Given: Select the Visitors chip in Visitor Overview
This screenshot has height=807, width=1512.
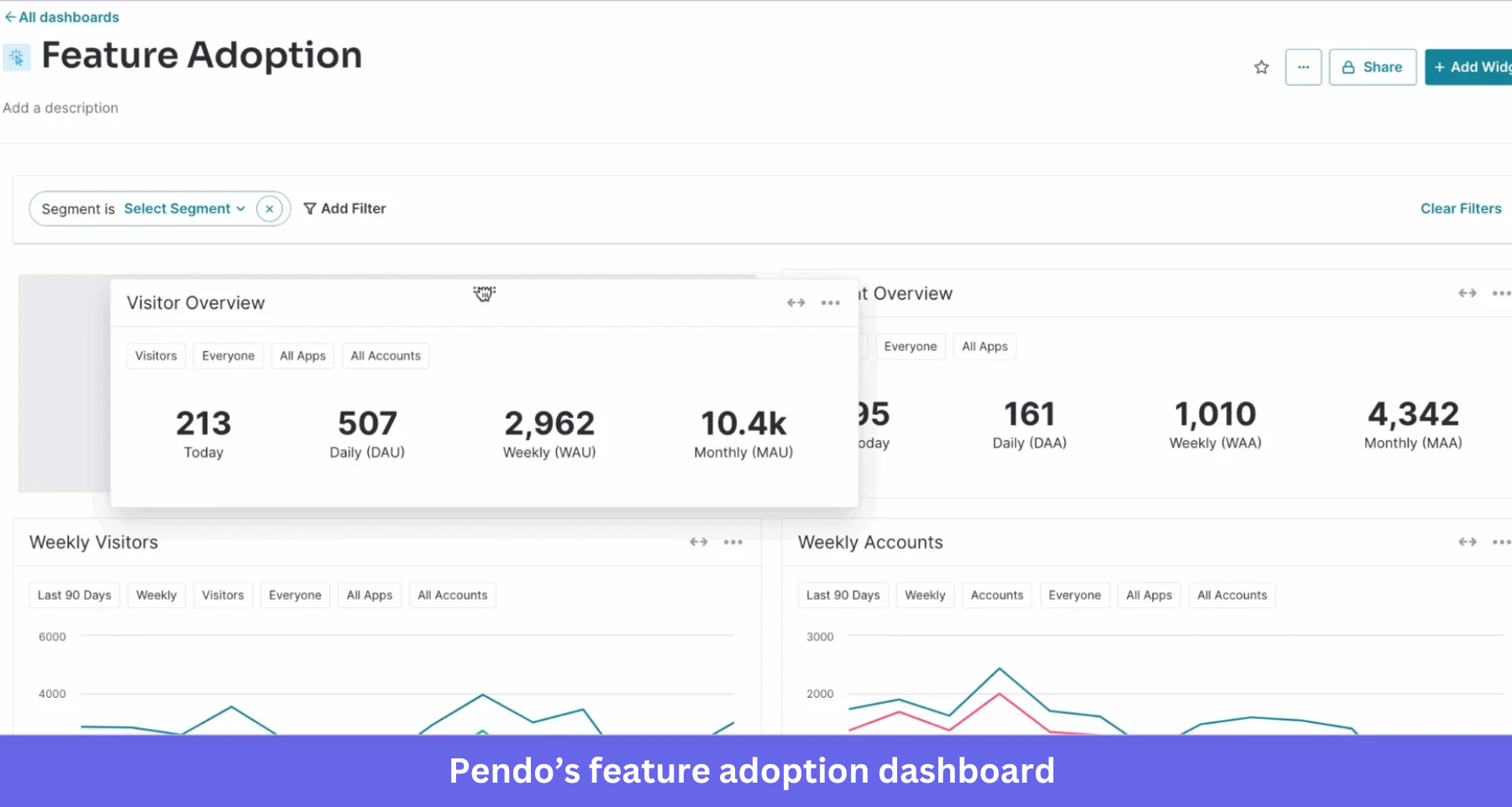Looking at the screenshot, I should [156, 356].
